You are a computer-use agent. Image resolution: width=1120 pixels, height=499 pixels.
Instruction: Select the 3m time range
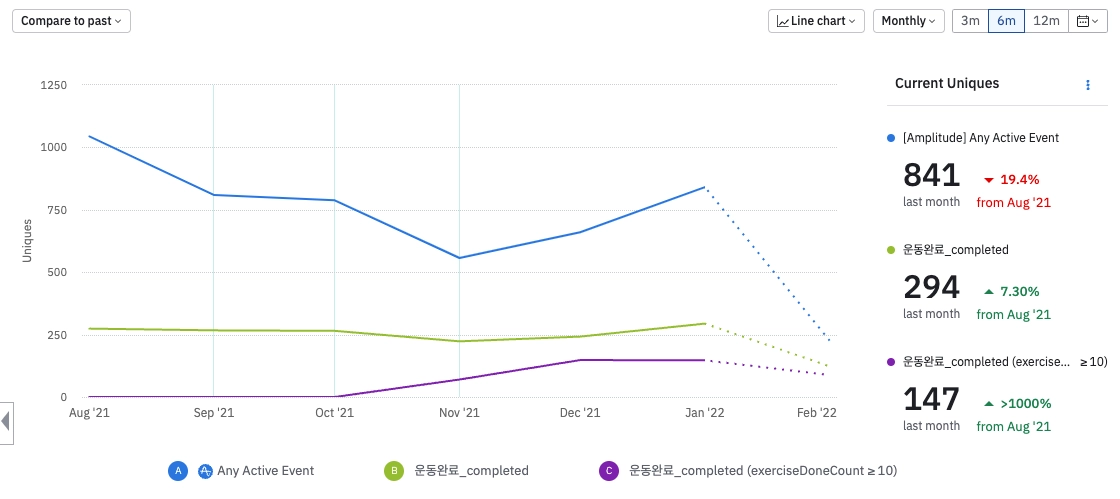tap(969, 21)
